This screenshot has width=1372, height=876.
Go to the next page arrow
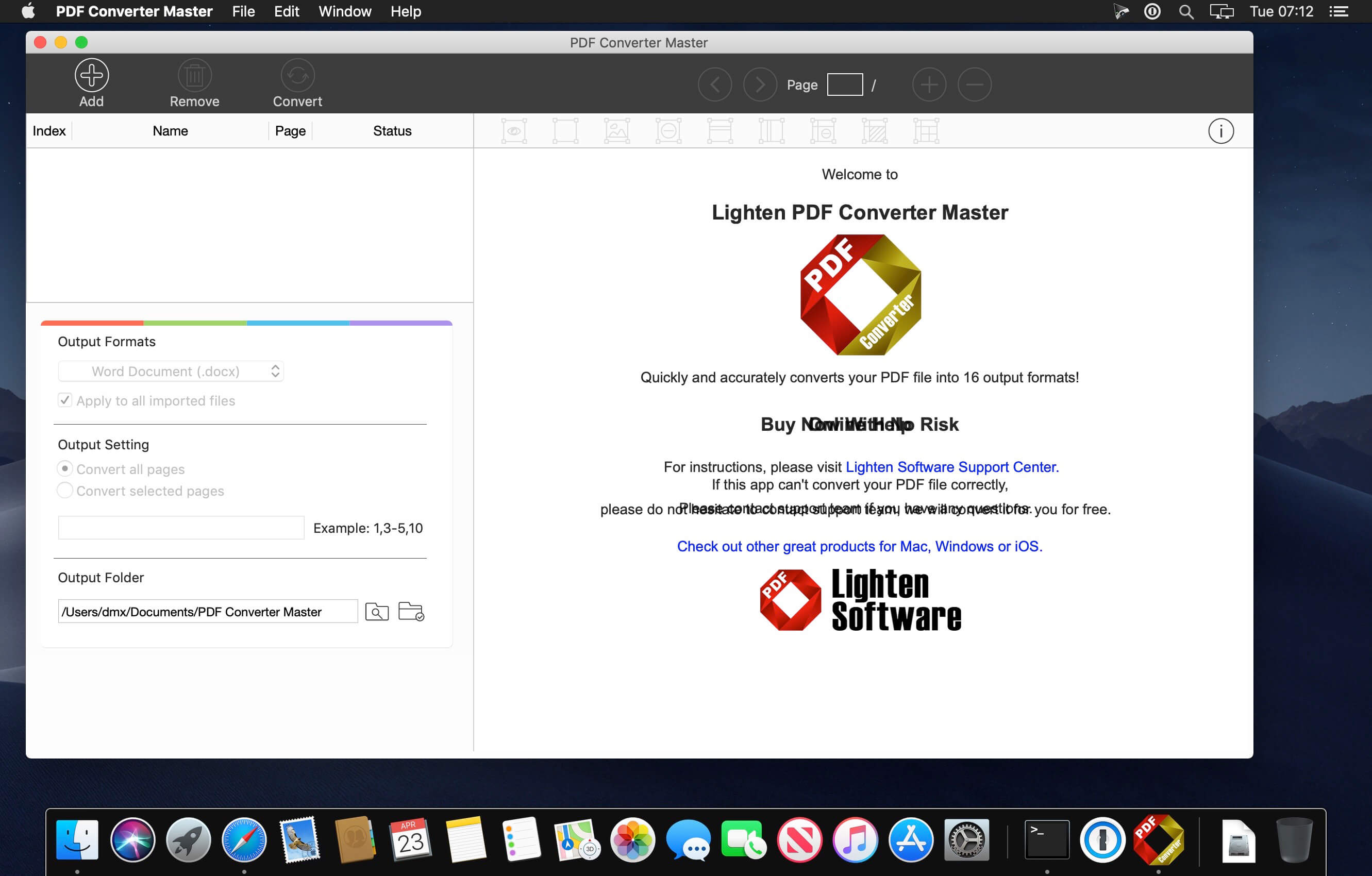760,85
